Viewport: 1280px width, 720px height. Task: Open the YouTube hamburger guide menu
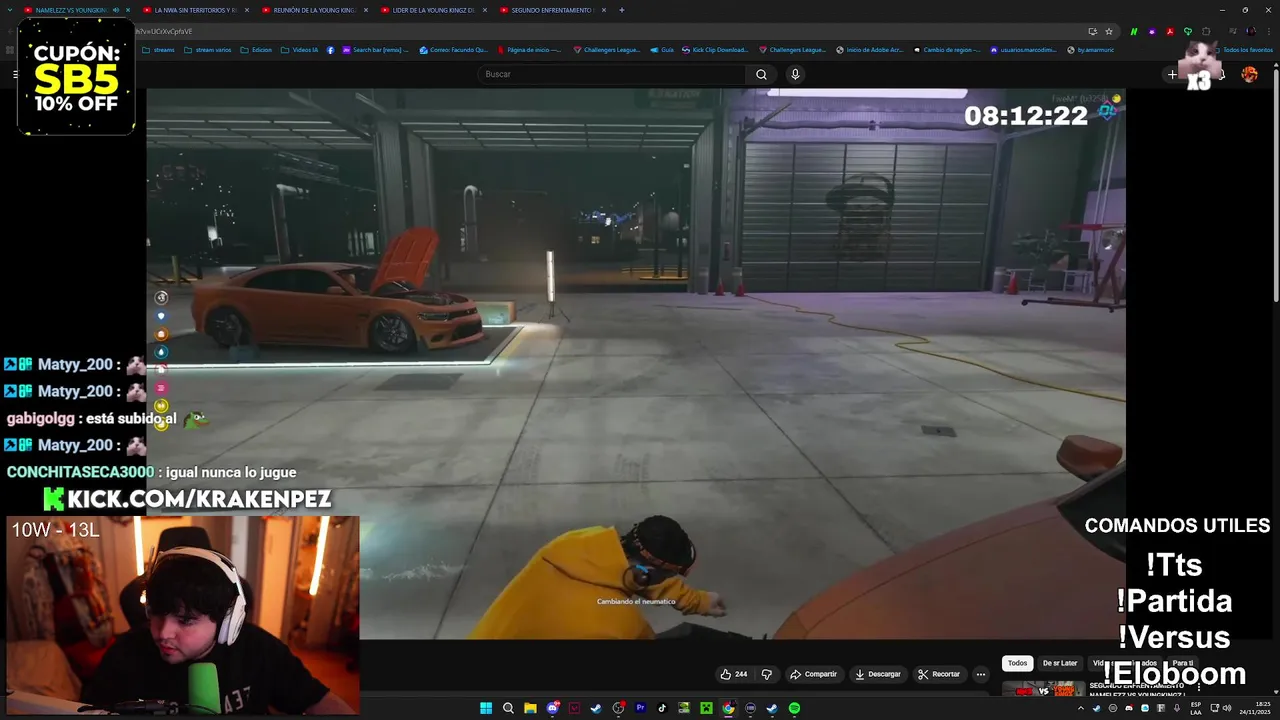16,74
